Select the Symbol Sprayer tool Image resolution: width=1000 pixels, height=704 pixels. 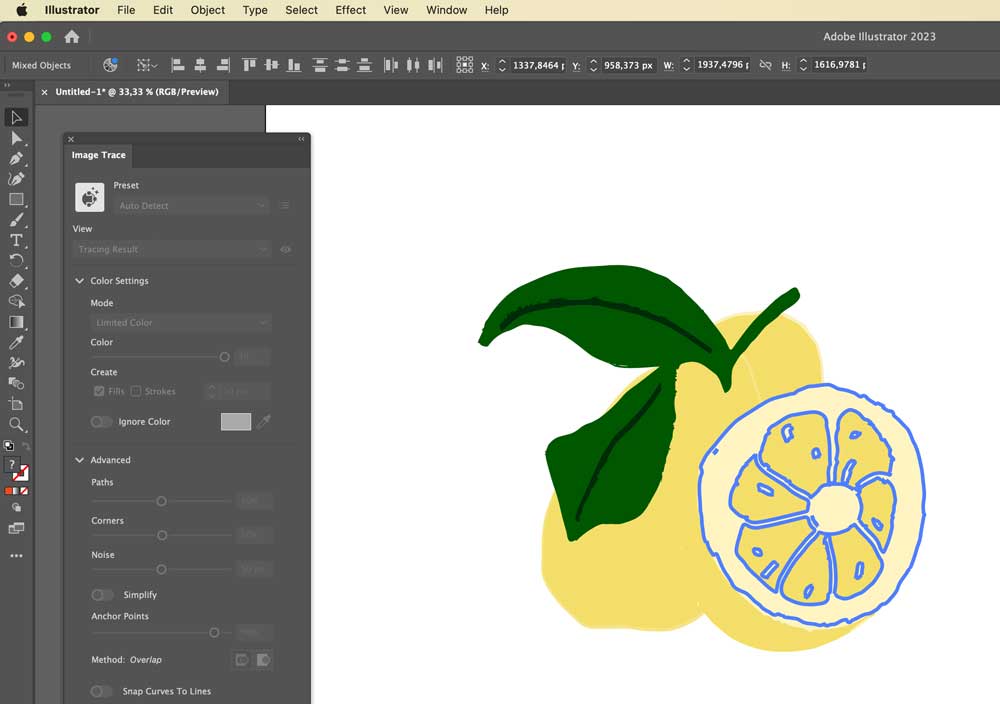(17, 363)
